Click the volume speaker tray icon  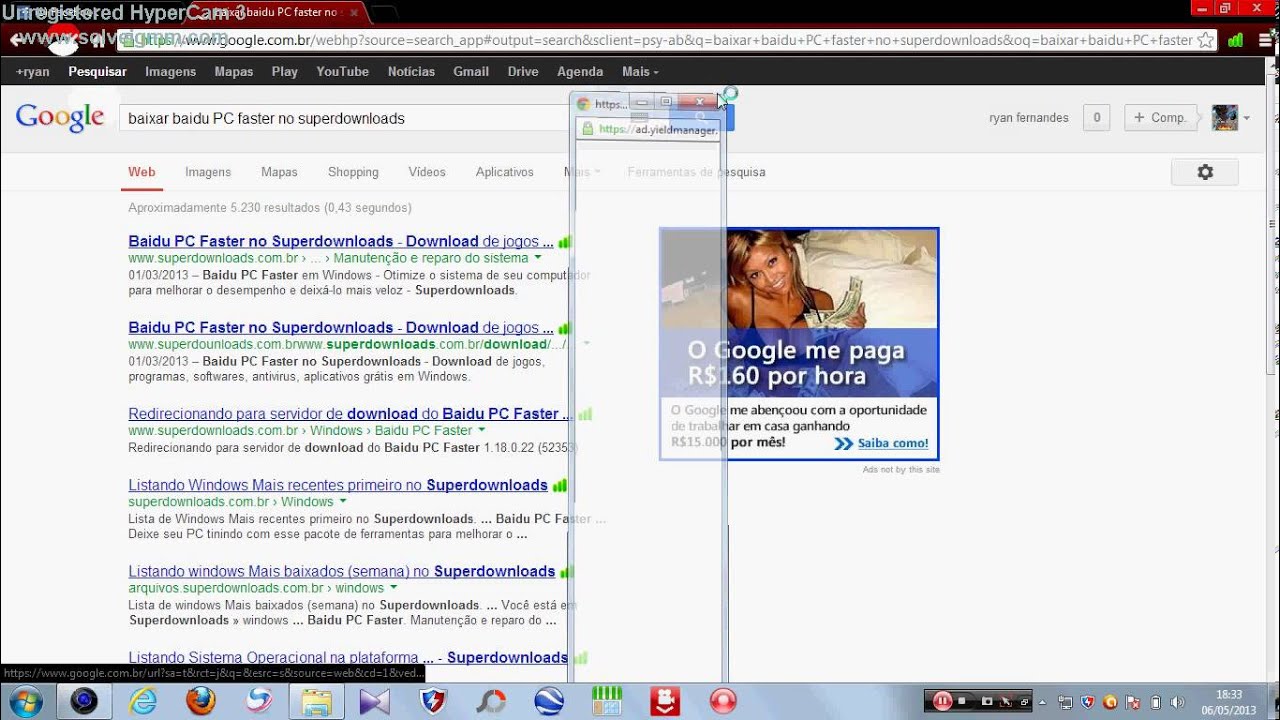pyautogui.click(x=1176, y=702)
